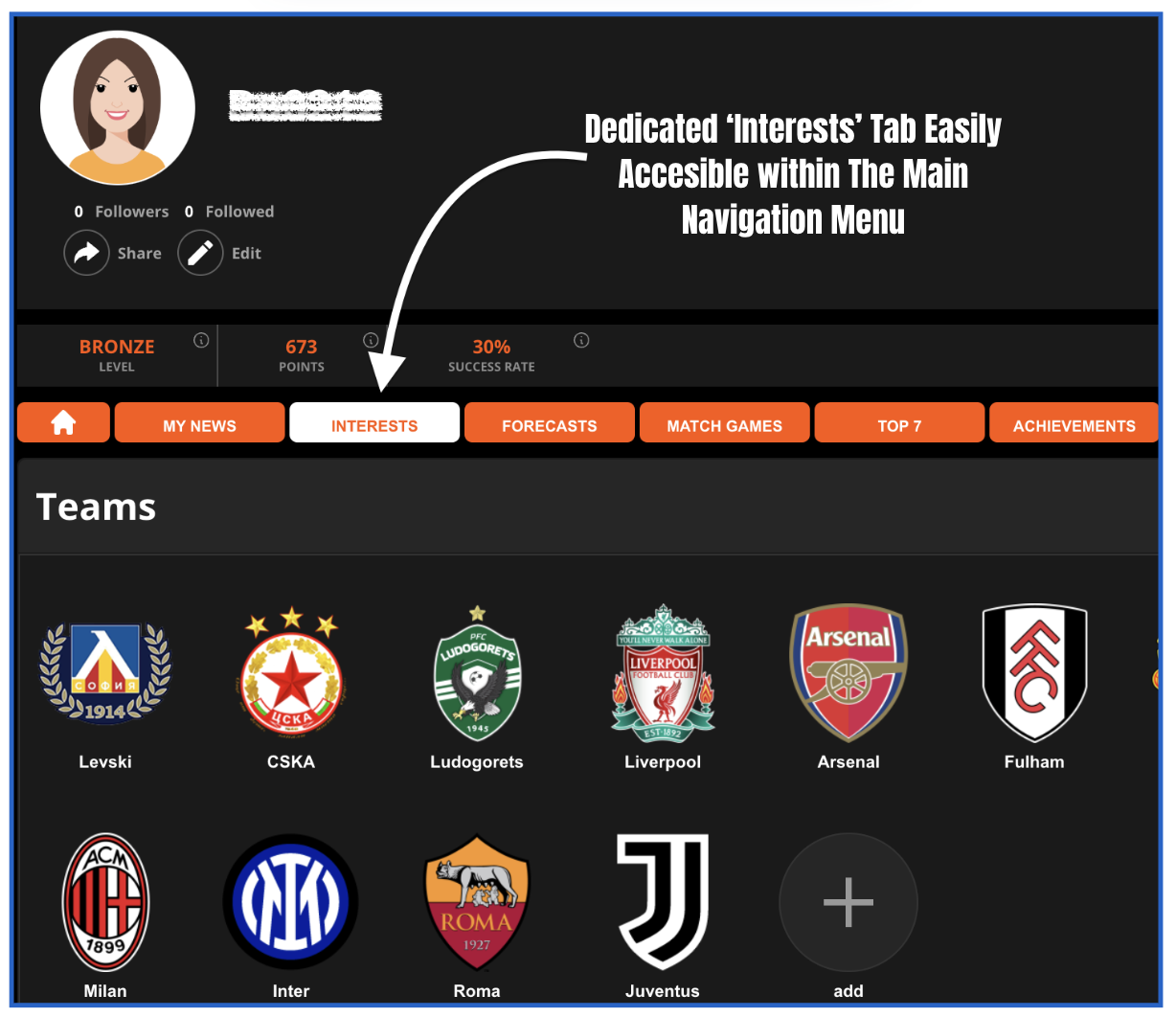Click the Ludogorets team name
The width and height of the screenshot is (1176, 1017).
coord(477,762)
